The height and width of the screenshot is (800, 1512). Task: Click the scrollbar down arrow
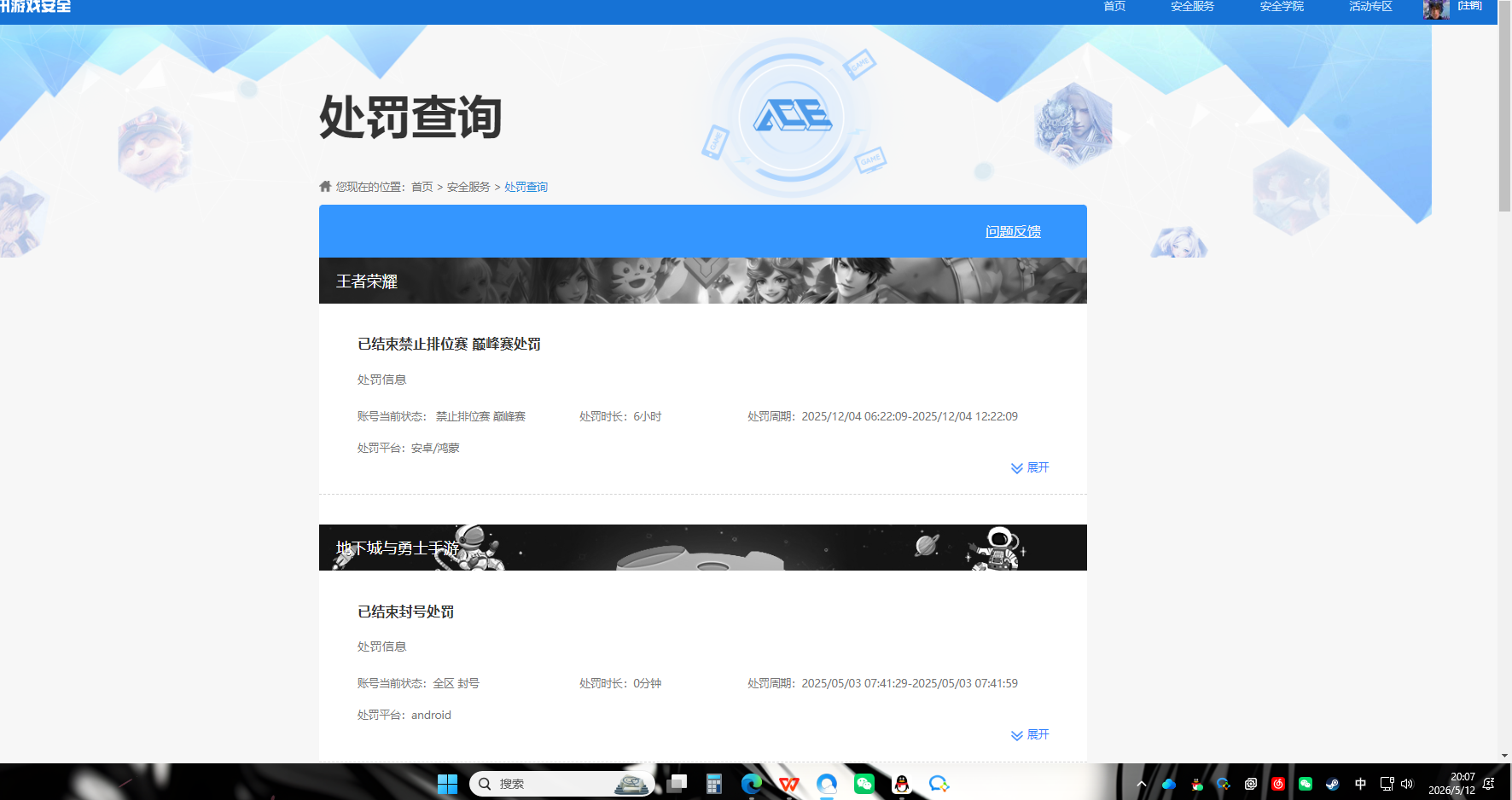point(1504,756)
